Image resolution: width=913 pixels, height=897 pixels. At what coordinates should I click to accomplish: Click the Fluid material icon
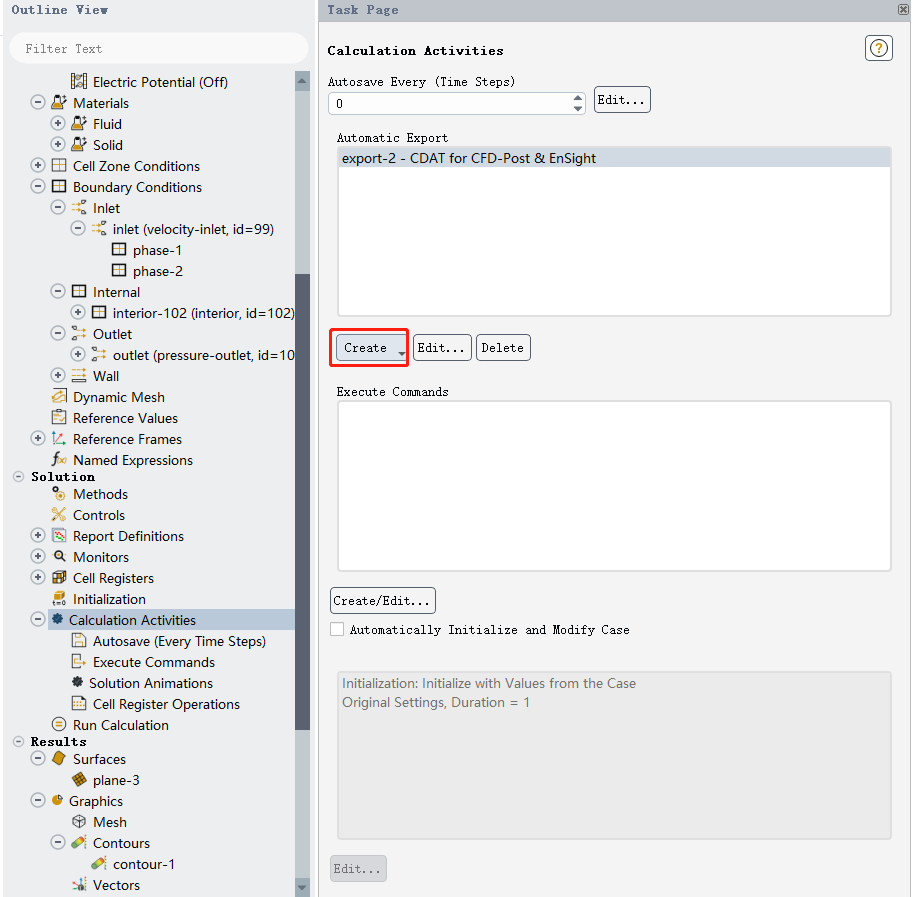(79, 123)
